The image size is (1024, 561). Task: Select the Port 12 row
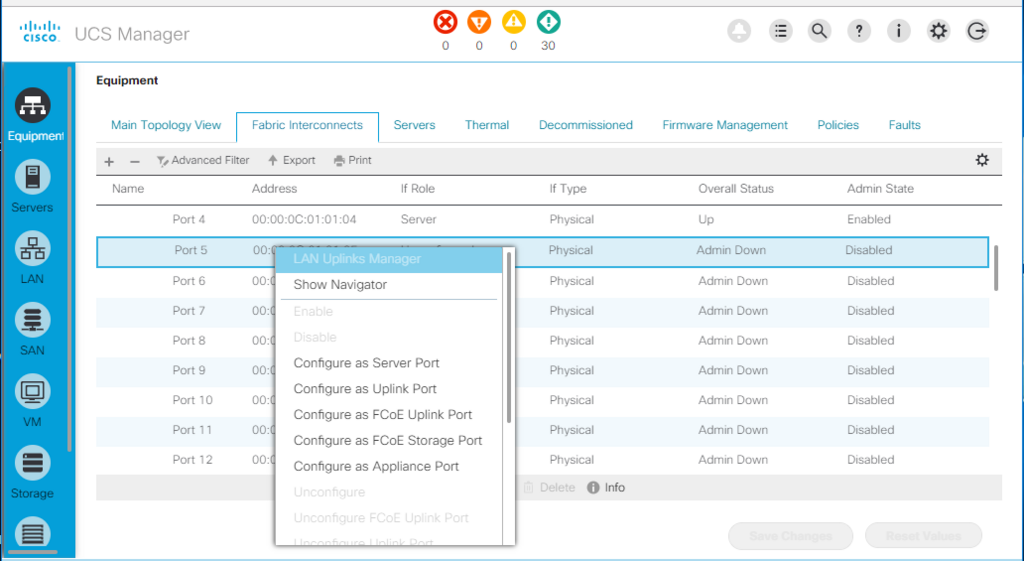coord(543,460)
